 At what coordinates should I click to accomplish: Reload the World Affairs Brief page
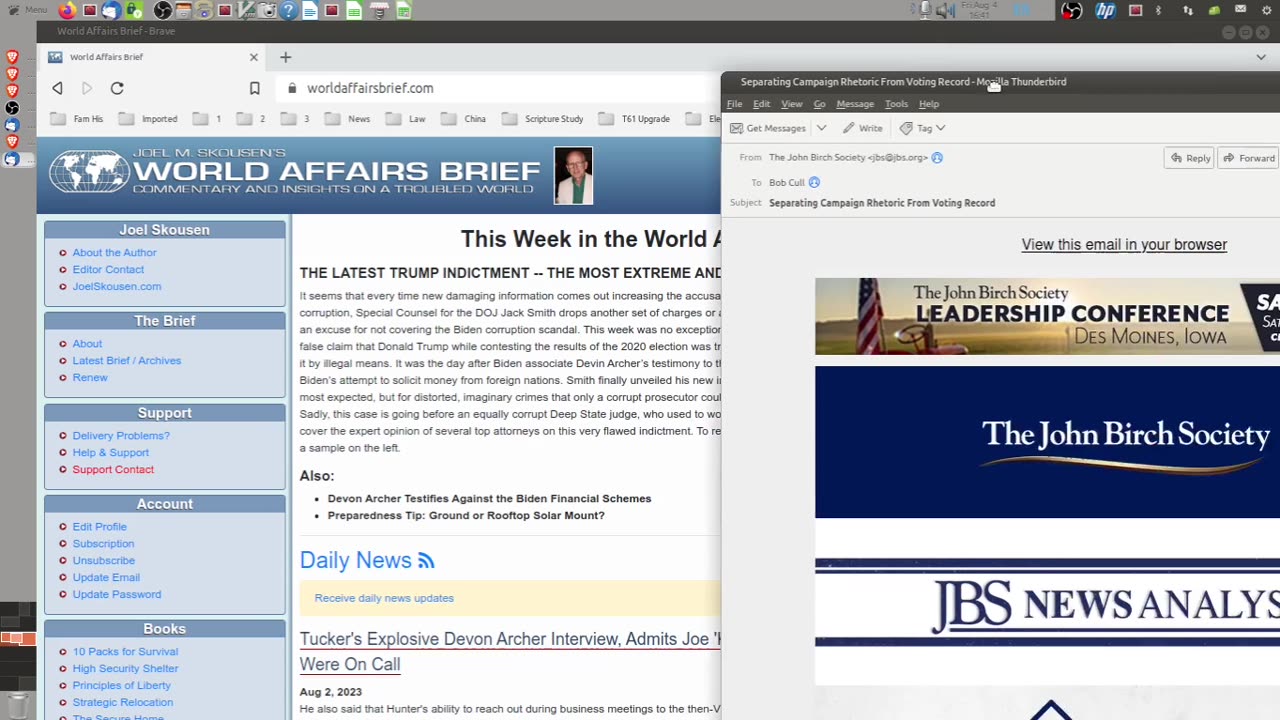pos(117,88)
